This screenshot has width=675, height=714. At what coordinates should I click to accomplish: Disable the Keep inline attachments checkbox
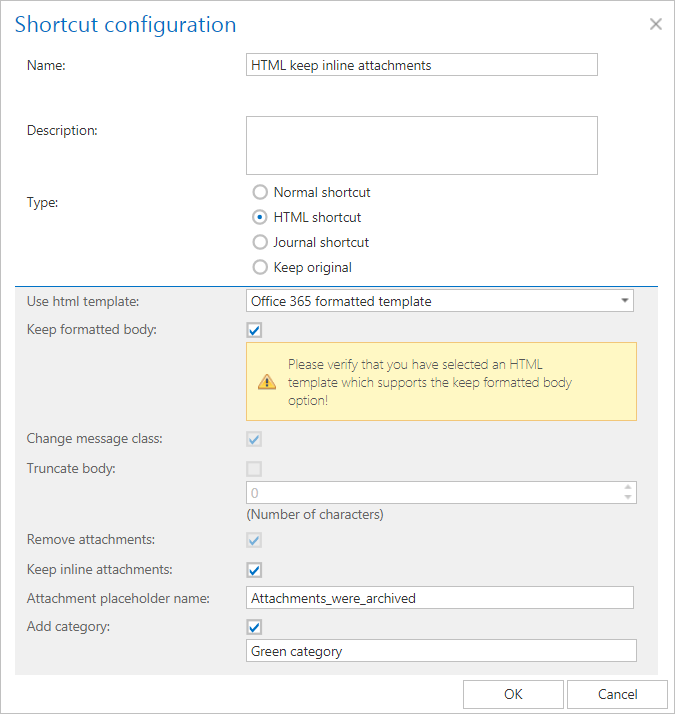click(x=254, y=570)
